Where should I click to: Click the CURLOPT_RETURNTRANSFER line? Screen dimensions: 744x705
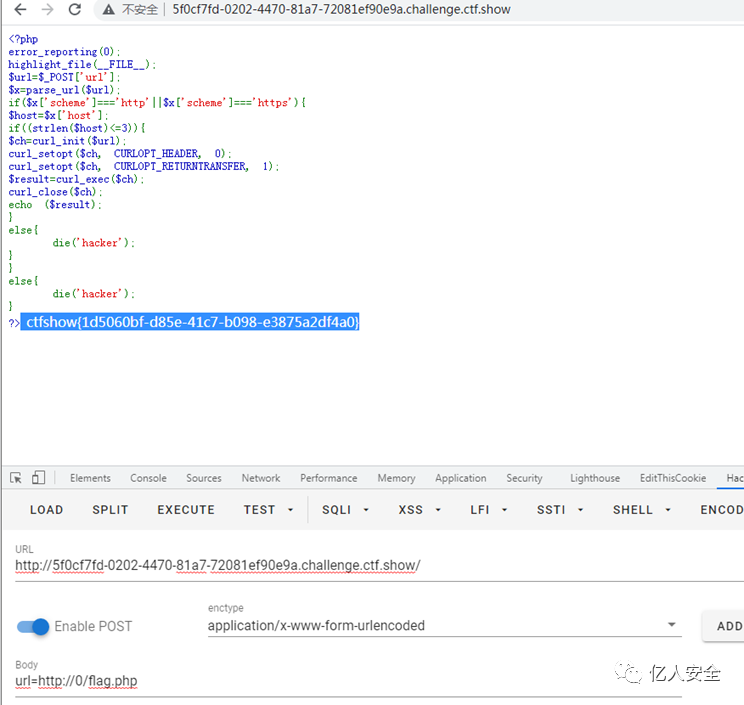coord(144,167)
